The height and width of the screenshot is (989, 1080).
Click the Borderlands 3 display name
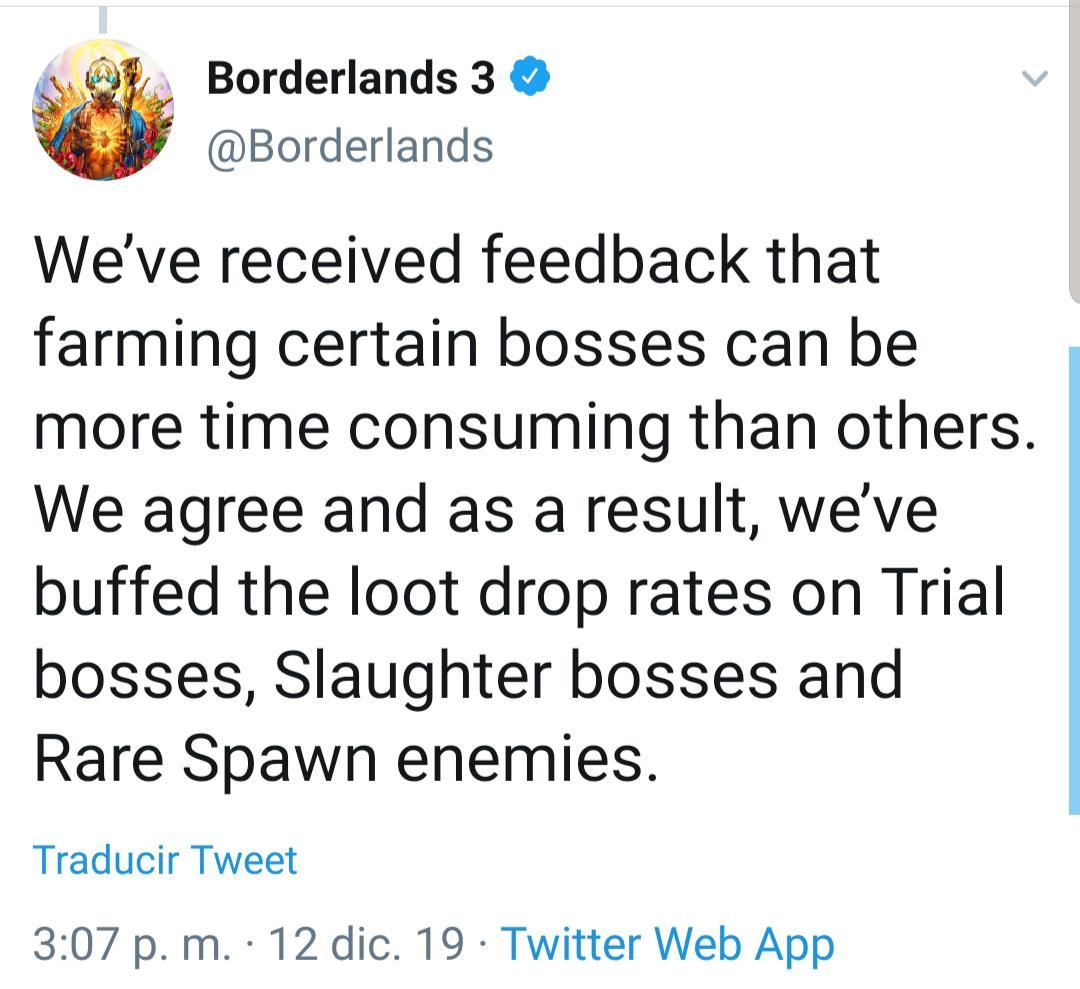pyautogui.click(x=350, y=78)
